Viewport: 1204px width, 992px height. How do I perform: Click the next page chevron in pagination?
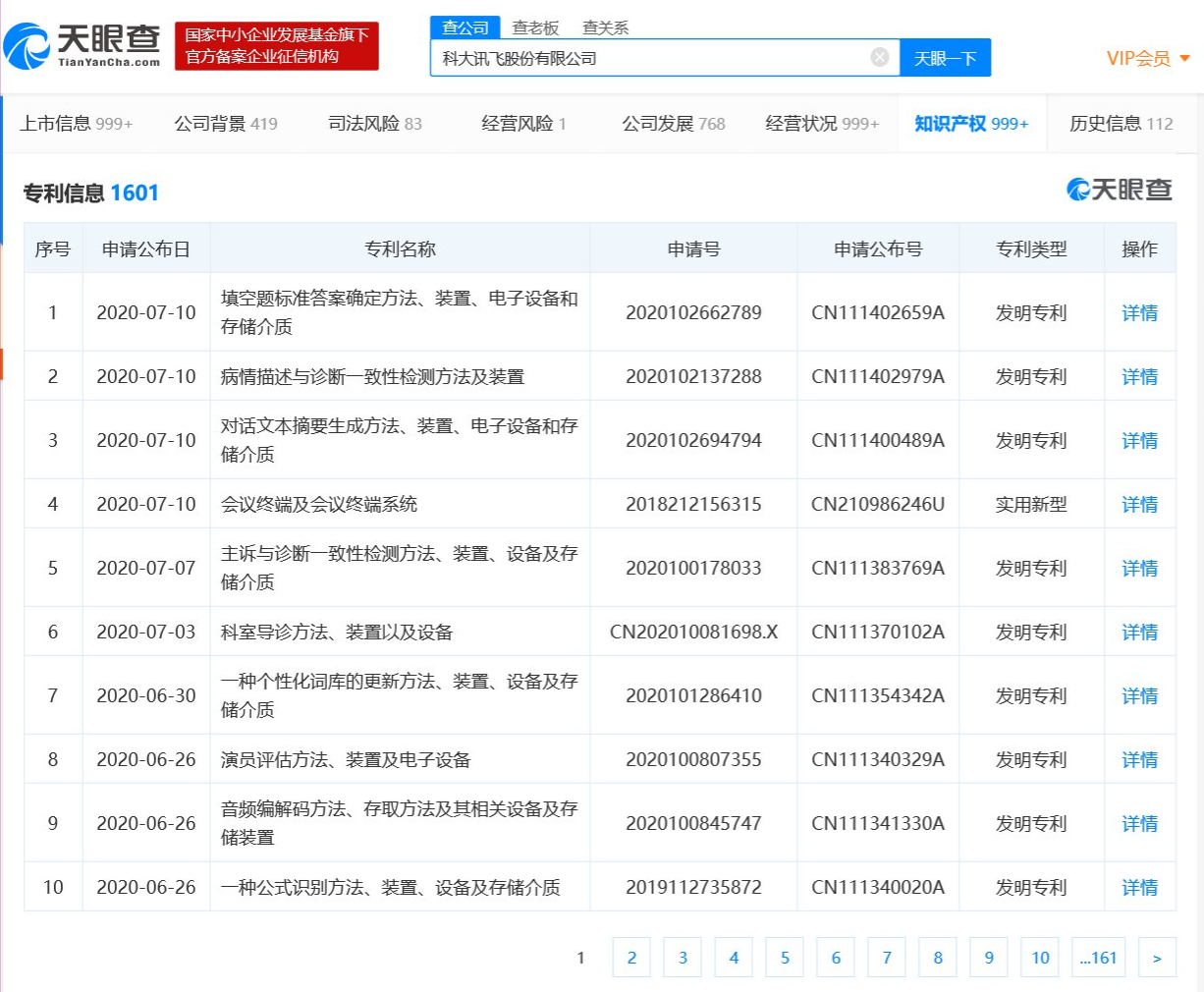click(x=1158, y=957)
